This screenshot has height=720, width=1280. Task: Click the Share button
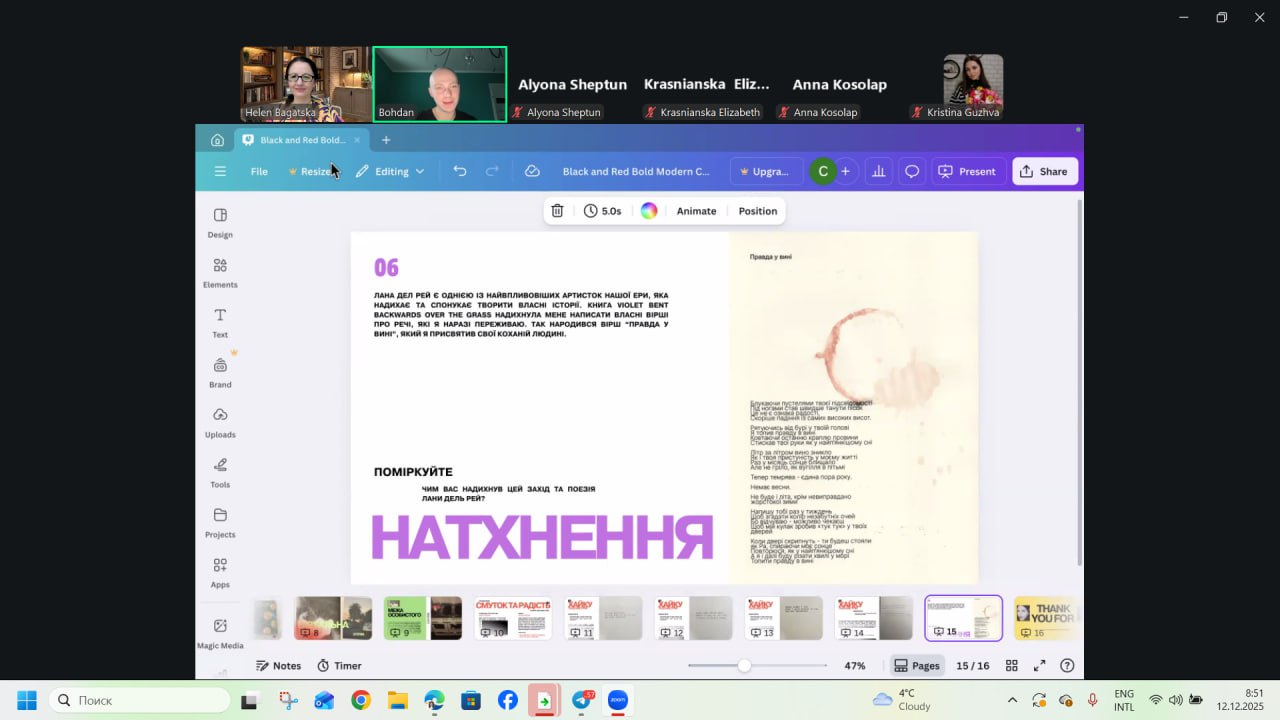[x=1044, y=171]
